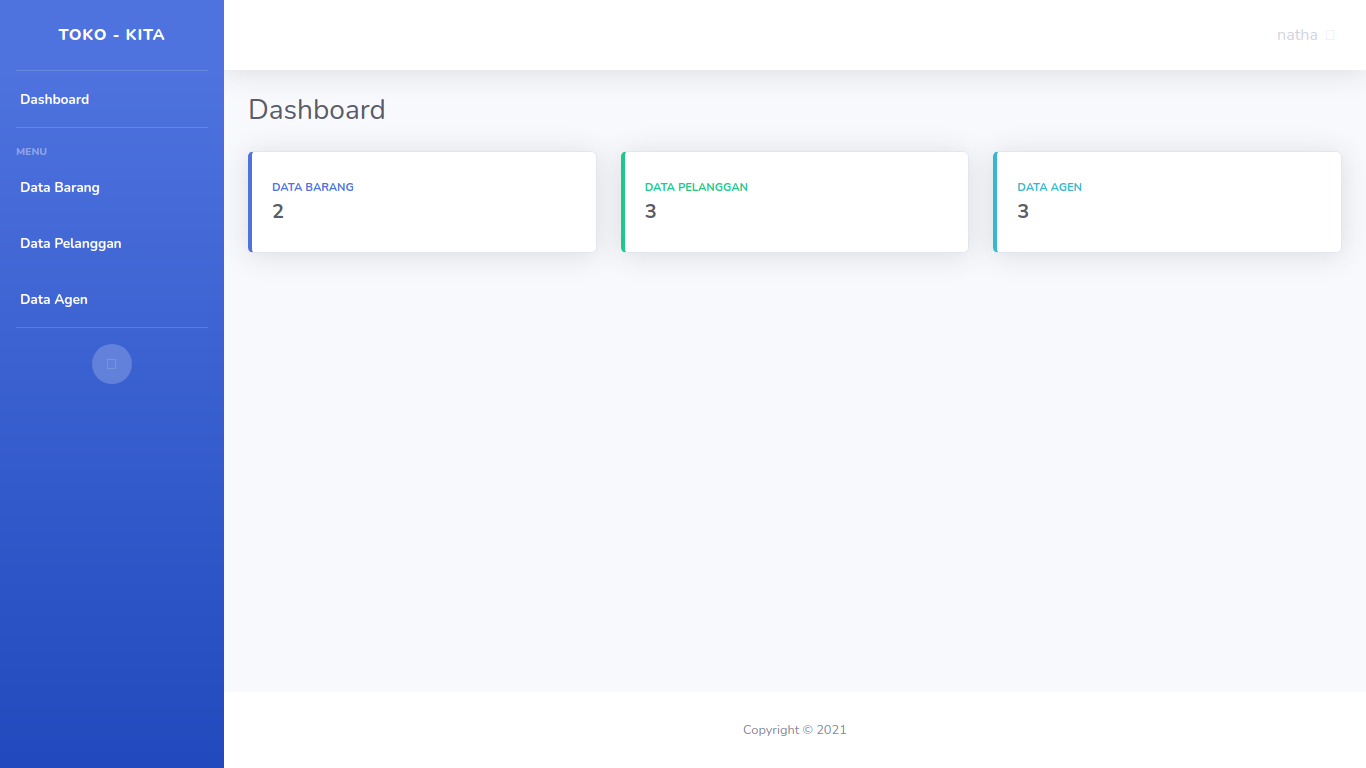
Task: Go to Dashboard in the sidebar
Action: point(55,99)
